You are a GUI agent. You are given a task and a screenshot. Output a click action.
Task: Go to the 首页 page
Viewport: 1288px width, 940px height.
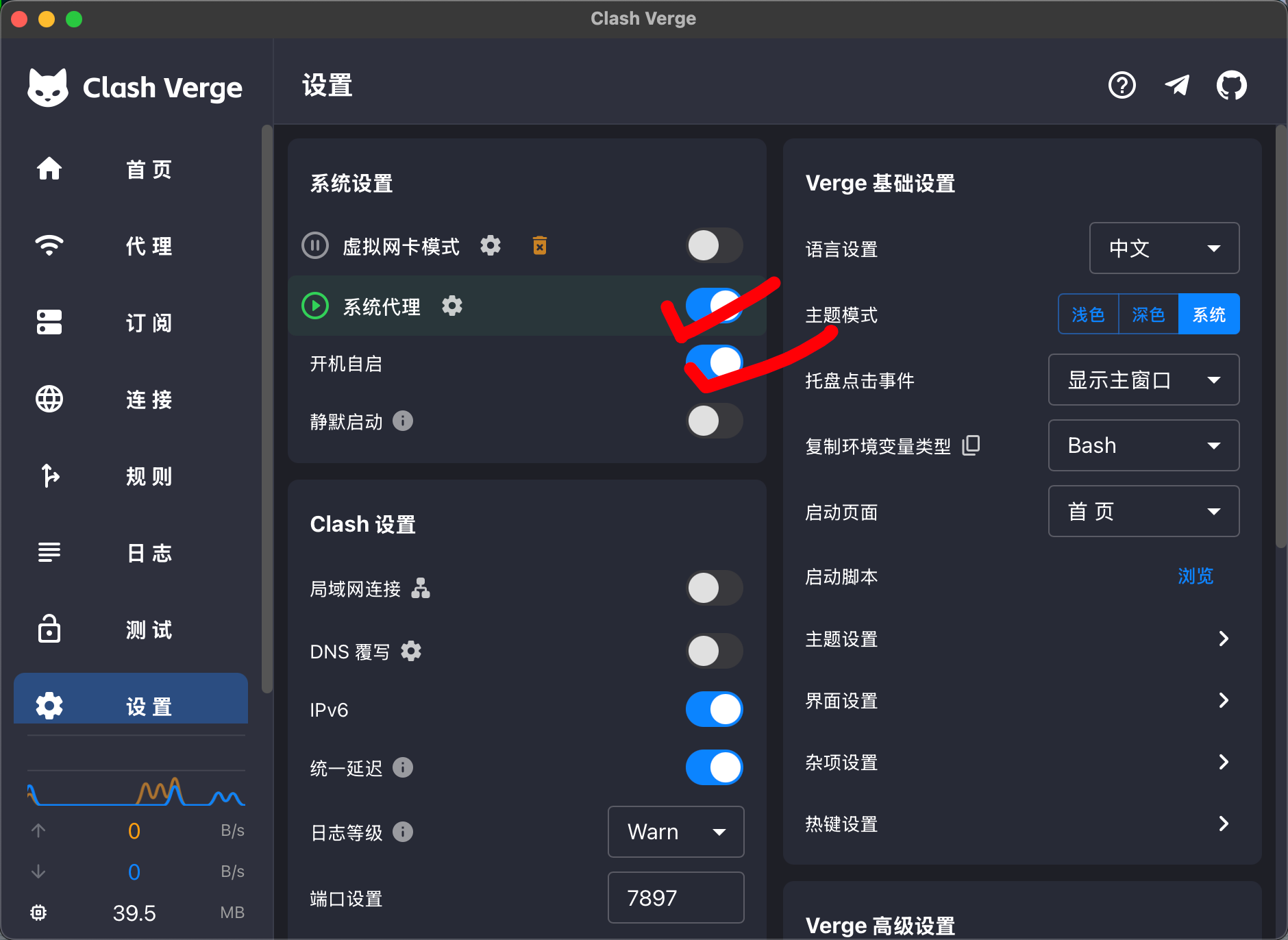click(131, 169)
